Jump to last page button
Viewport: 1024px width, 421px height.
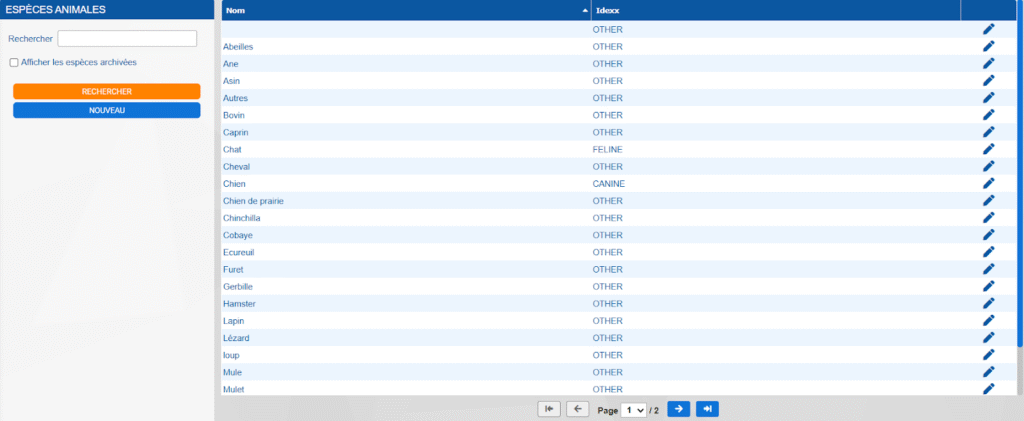(707, 409)
